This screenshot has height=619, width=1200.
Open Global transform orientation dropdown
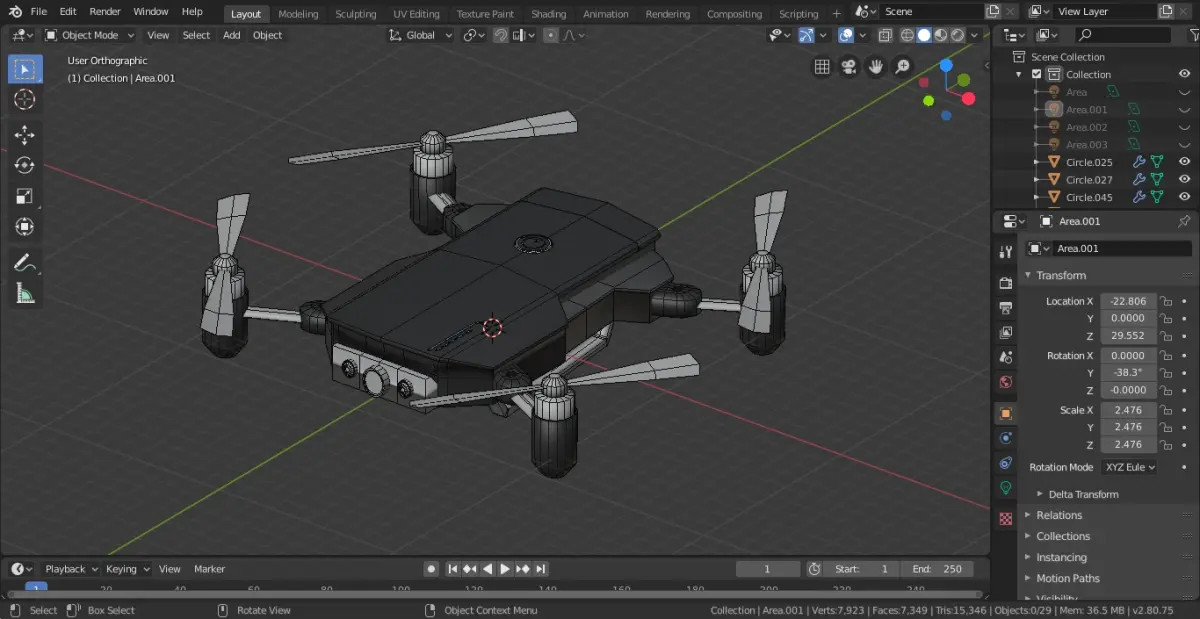[420, 35]
